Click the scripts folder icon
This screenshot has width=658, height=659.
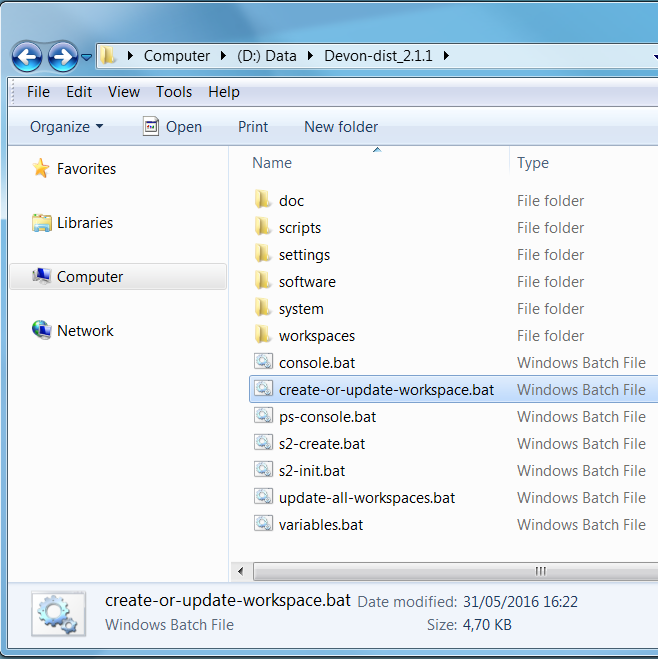(x=263, y=227)
